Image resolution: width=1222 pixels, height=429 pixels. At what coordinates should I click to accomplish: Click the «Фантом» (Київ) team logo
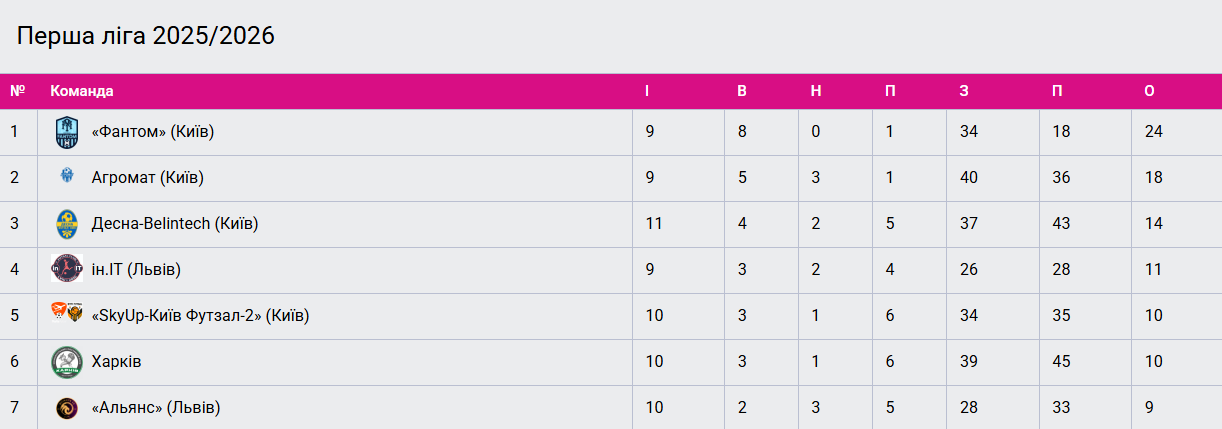click(x=67, y=132)
